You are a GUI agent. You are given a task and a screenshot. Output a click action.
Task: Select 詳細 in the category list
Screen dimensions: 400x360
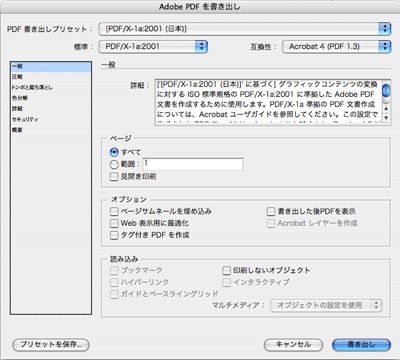click(51, 109)
